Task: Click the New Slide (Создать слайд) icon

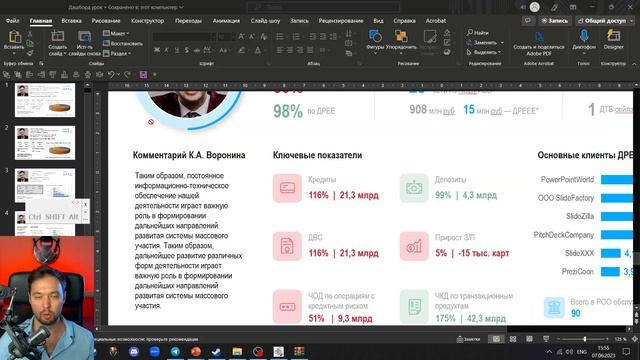Action: click(58, 37)
